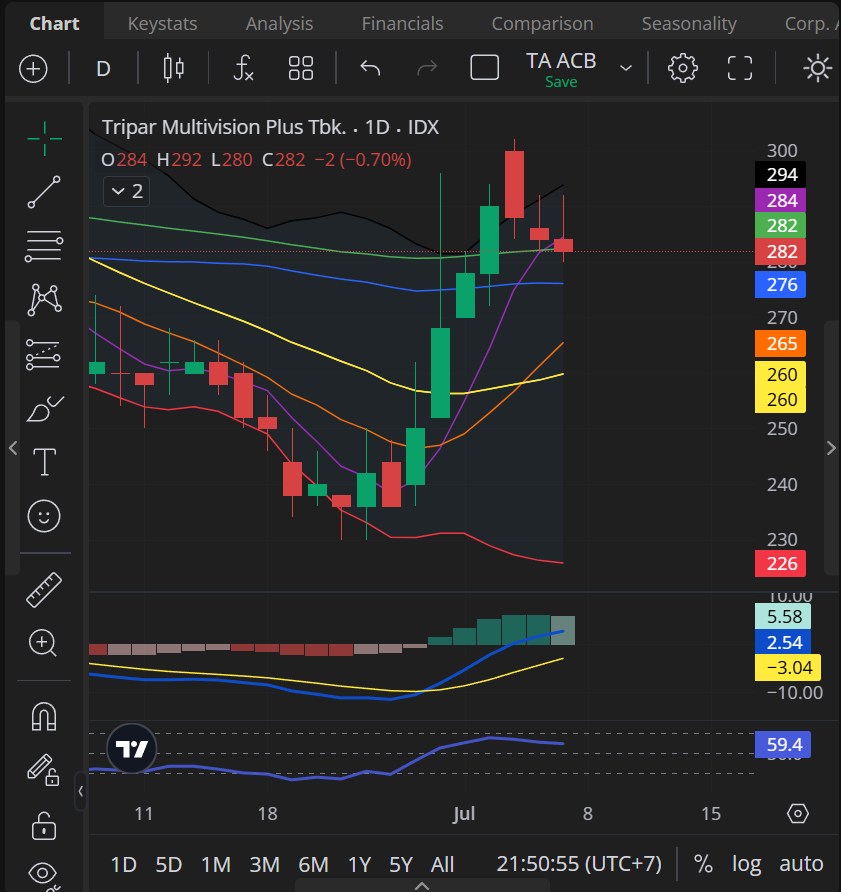Toggle percent scale

(703, 864)
